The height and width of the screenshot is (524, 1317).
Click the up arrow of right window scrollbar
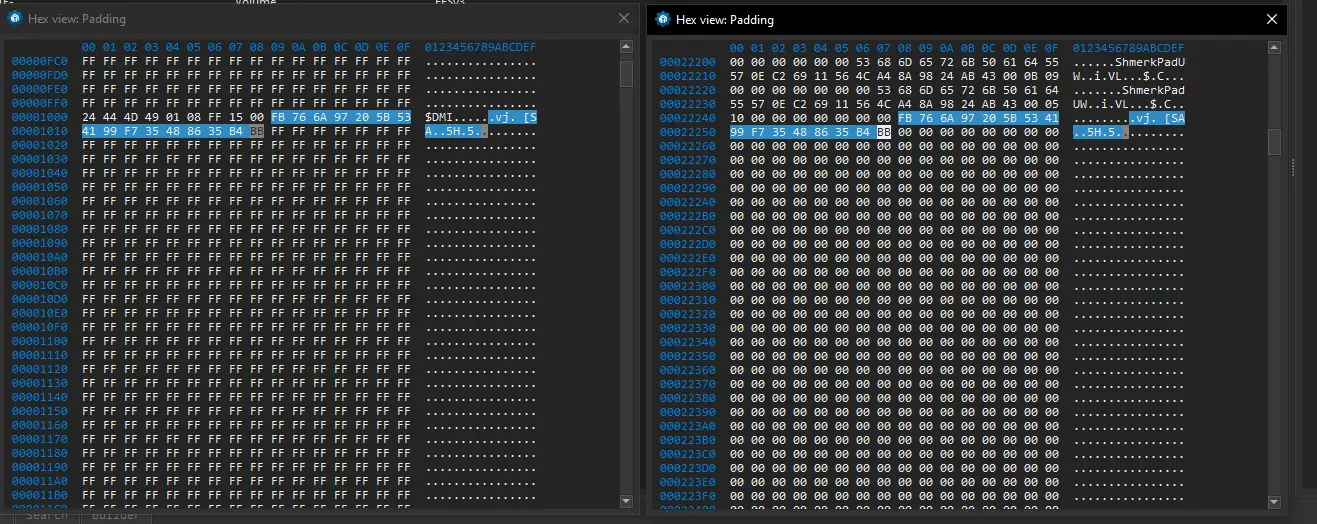[x=1274, y=48]
